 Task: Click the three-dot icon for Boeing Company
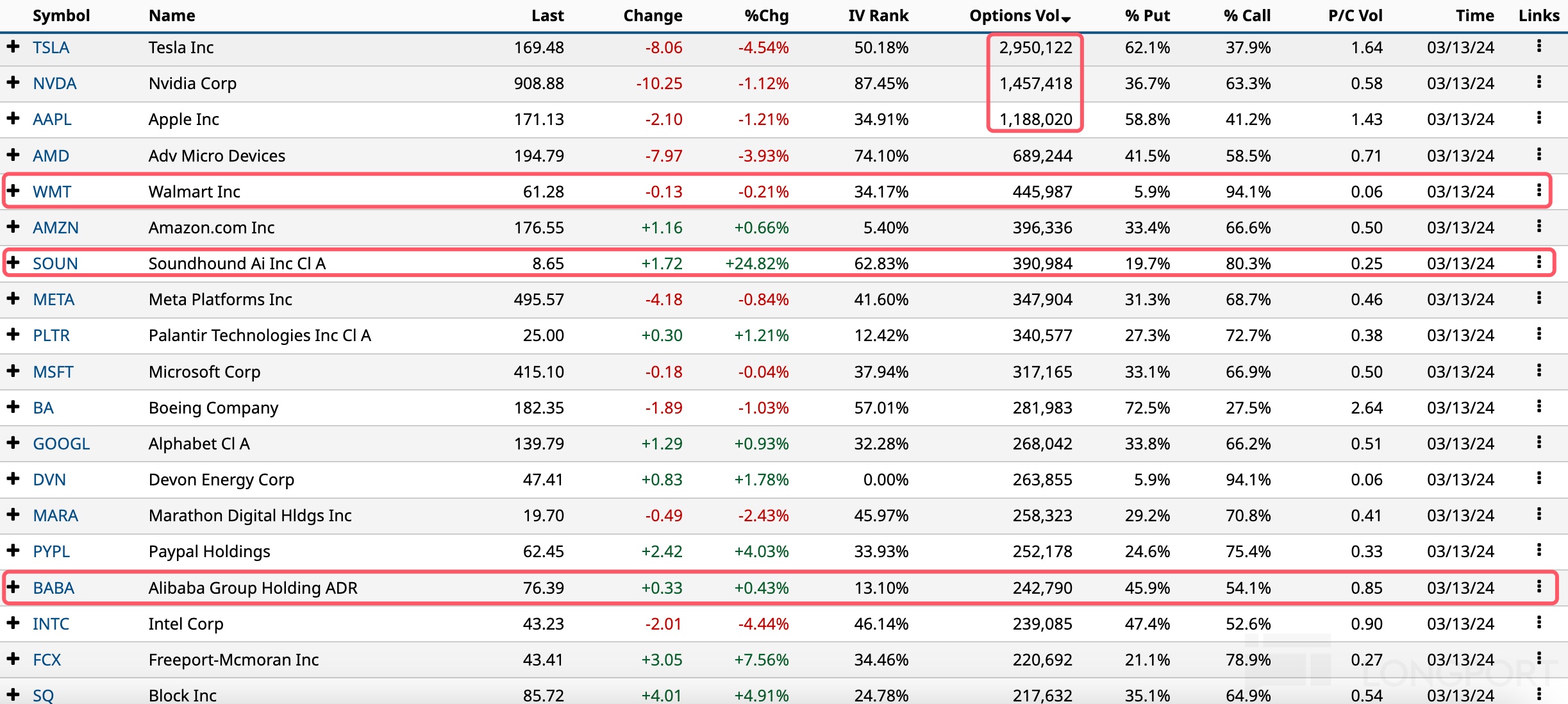(1539, 406)
